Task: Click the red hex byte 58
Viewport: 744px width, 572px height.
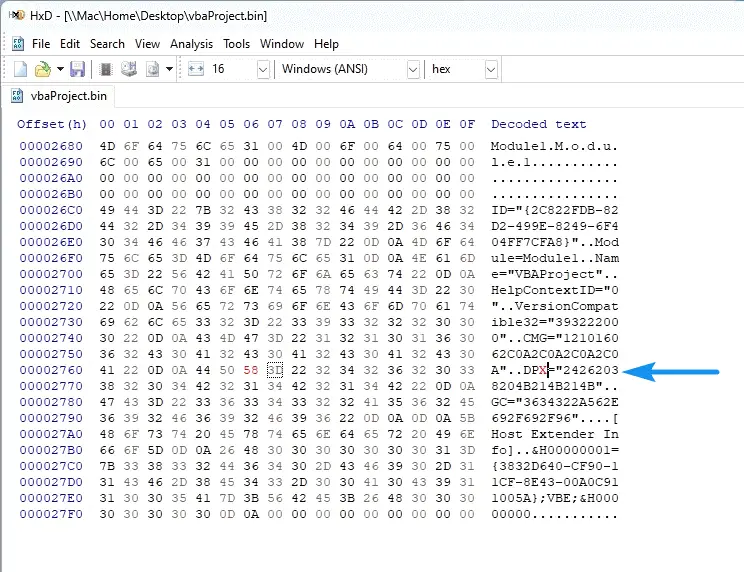Action: (251, 370)
